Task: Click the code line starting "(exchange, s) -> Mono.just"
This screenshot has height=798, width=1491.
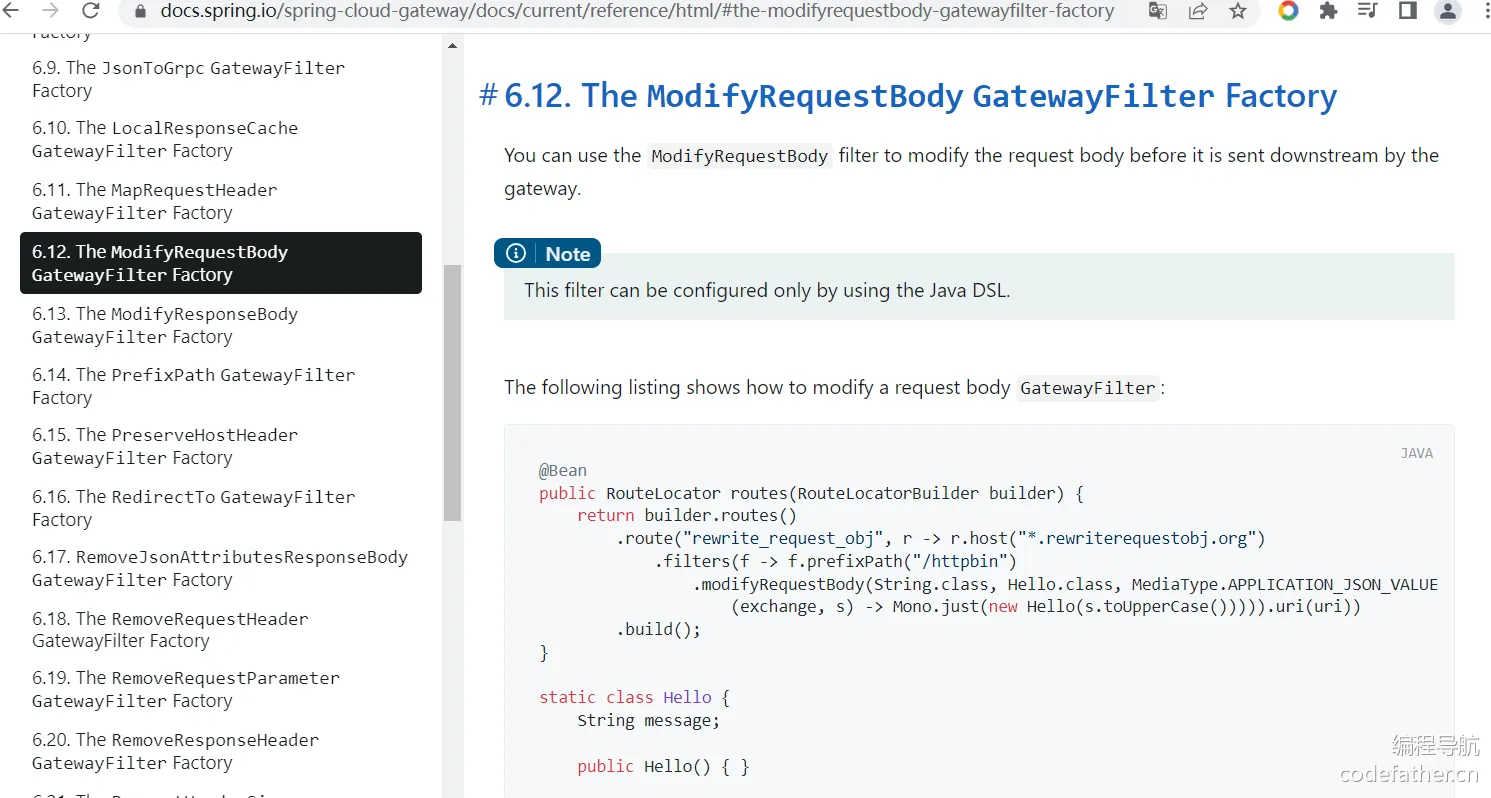Action: coord(1047,607)
